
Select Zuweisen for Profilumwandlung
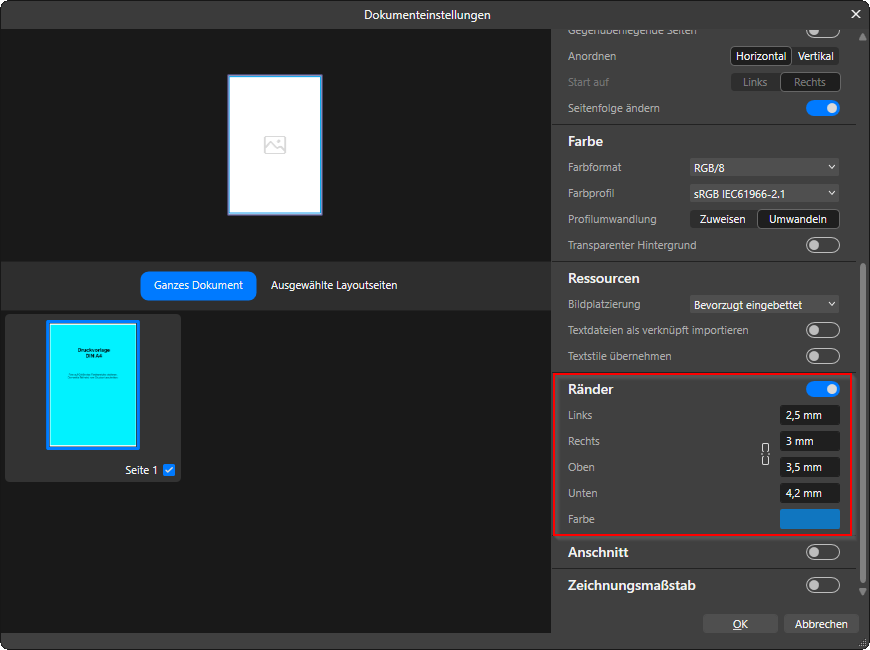pos(722,219)
